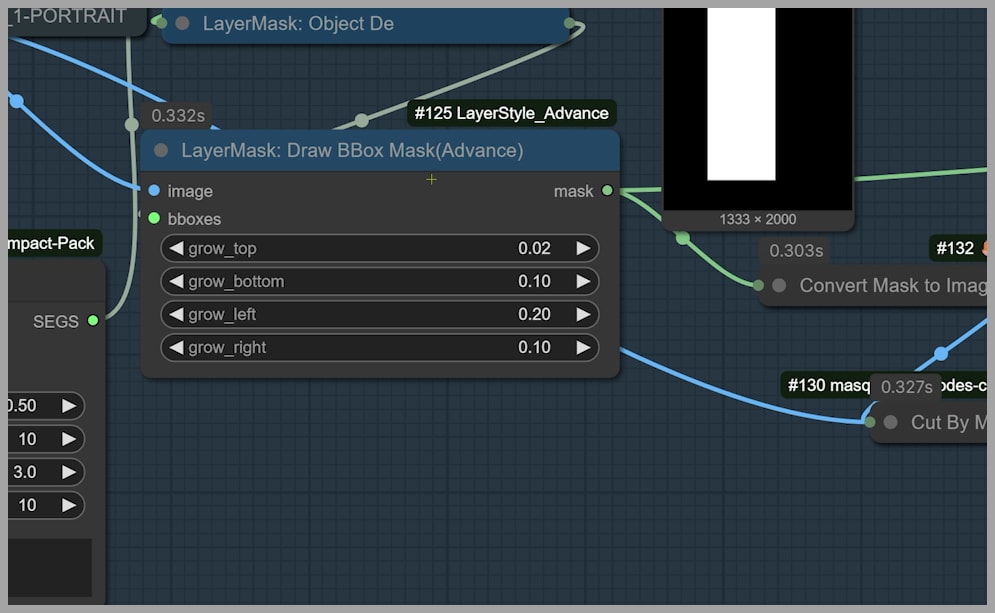Toggle collapse dot on Convert Mask to Image
This screenshot has width=995, height=613.
779,285
